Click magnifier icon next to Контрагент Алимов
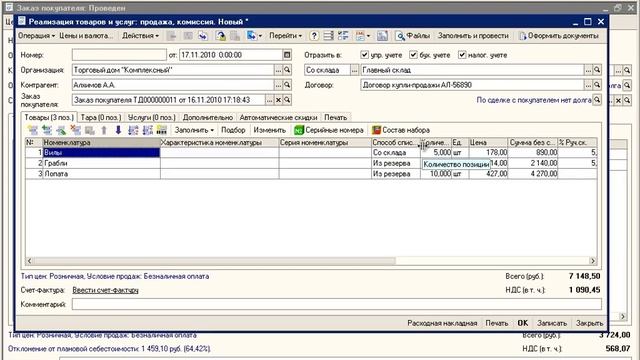 (x=287, y=85)
